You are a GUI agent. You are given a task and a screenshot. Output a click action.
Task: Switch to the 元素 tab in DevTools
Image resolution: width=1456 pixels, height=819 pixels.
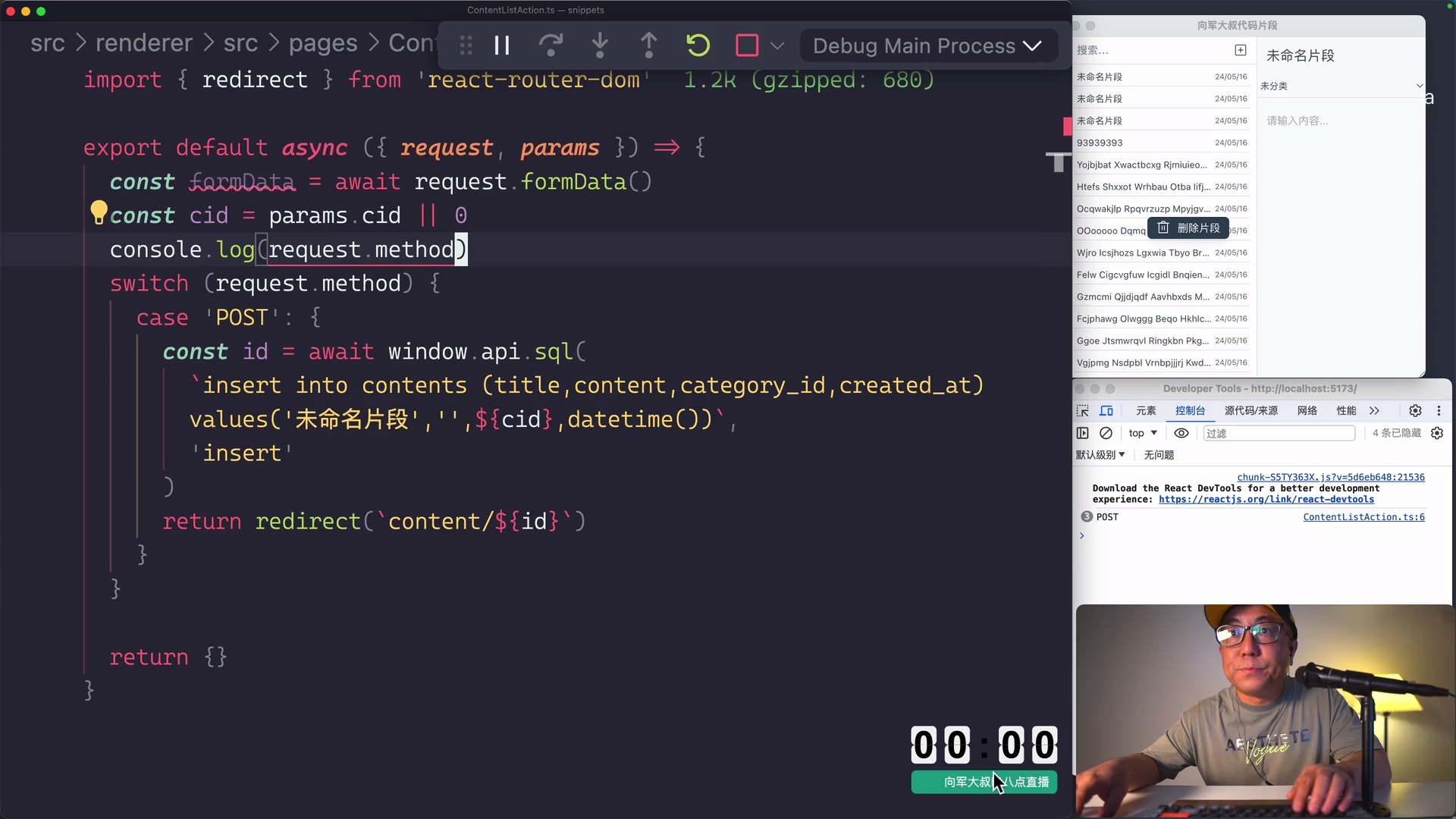pos(1145,410)
